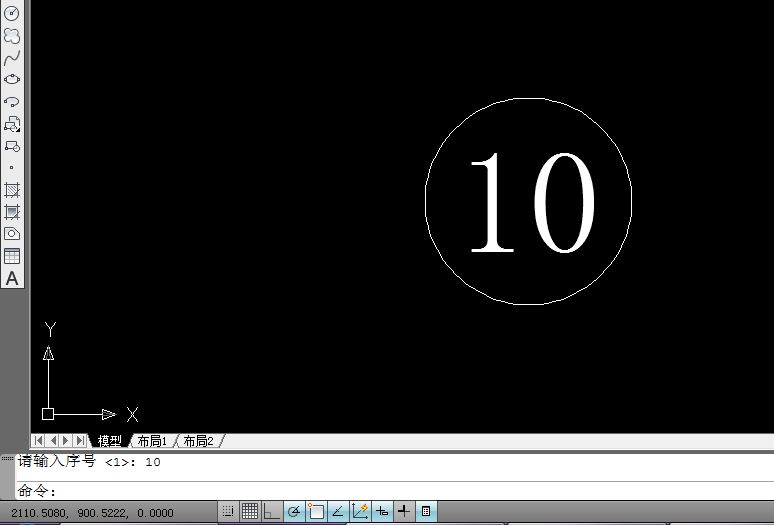Toggle Object Snap in status bar
The image size is (774, 525).
[x=316, y=512]
